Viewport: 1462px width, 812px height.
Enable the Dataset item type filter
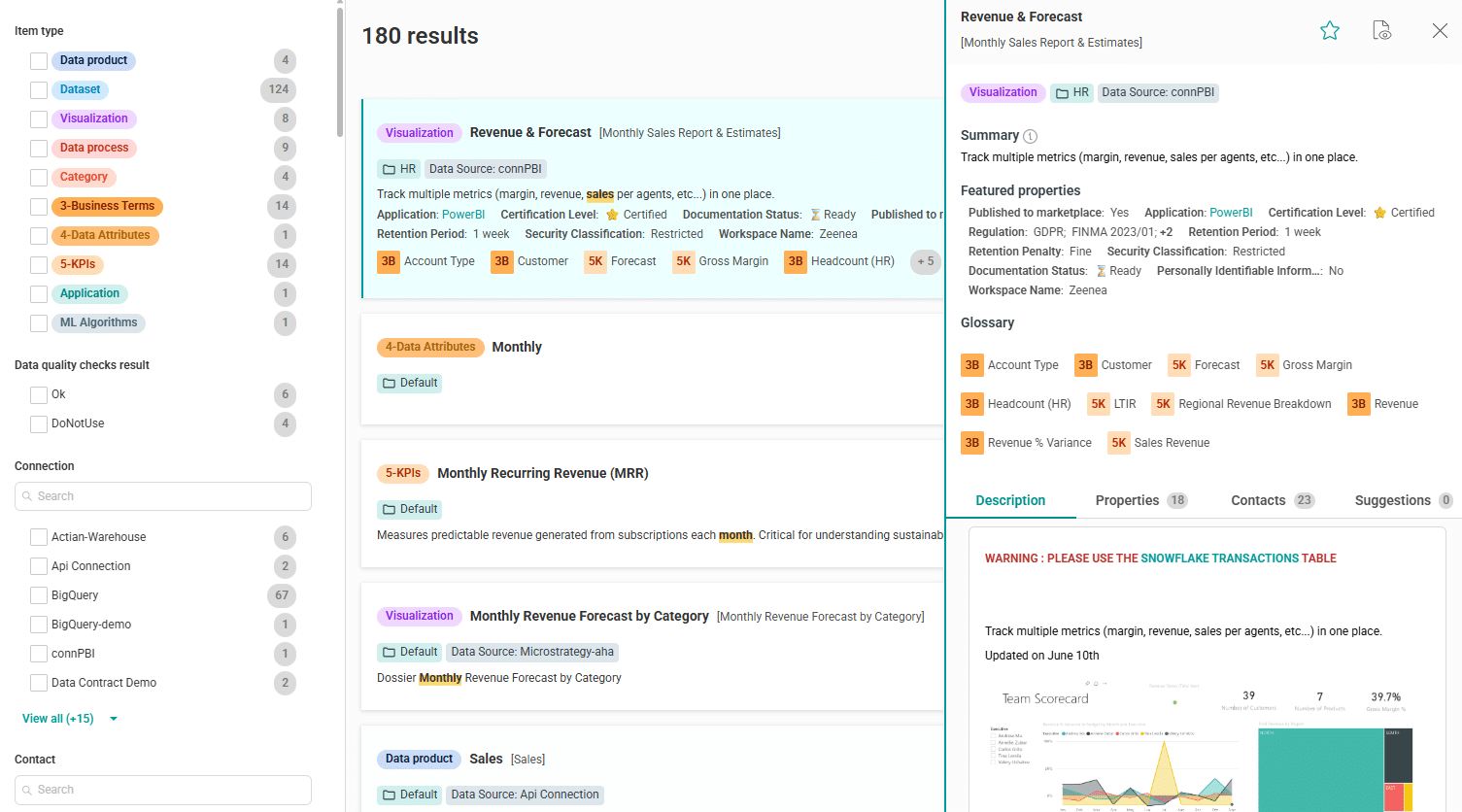click(38, 89)
